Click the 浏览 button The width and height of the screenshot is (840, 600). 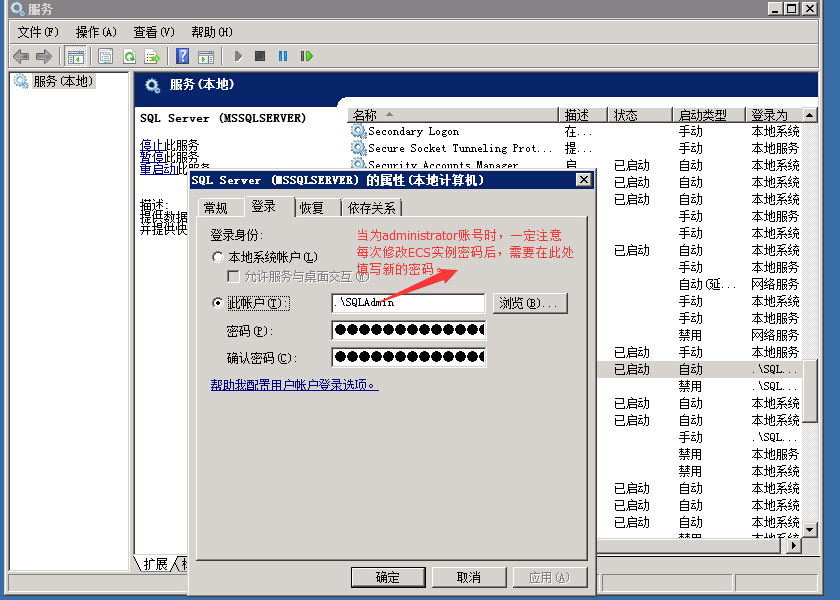[530, 303]
